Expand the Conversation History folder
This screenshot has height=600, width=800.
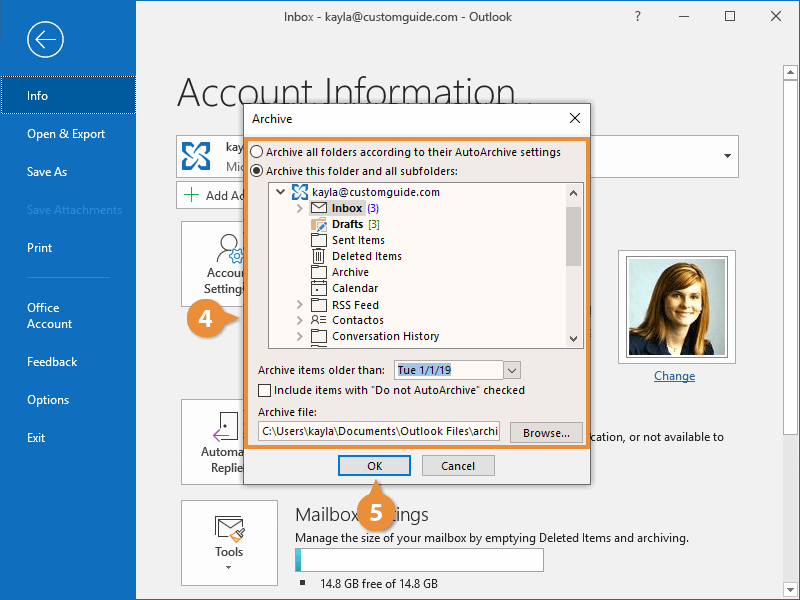point(299,336)
